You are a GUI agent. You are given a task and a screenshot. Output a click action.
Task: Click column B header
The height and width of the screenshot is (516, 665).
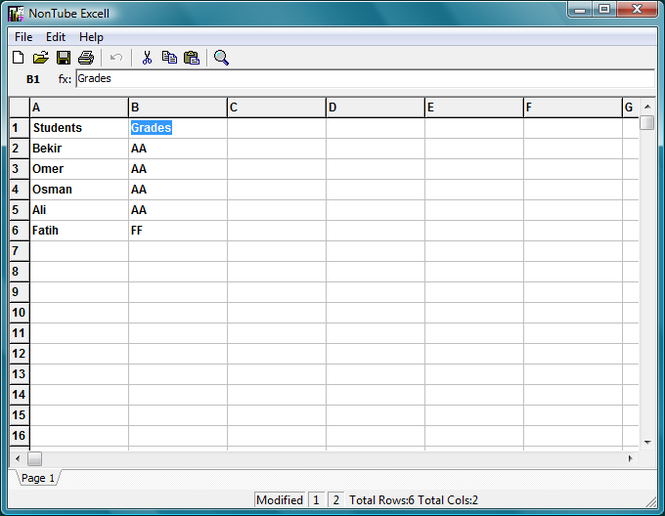click(x=178, y=108)
